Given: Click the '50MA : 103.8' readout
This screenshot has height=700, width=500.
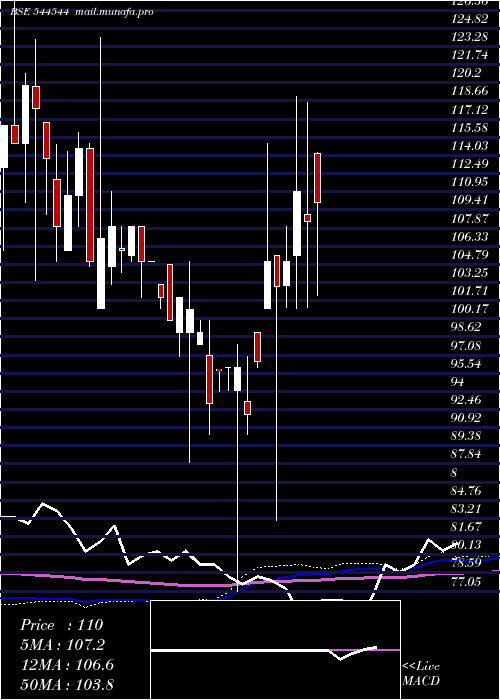Looking at the screenshot, I should tap(67, 684).
